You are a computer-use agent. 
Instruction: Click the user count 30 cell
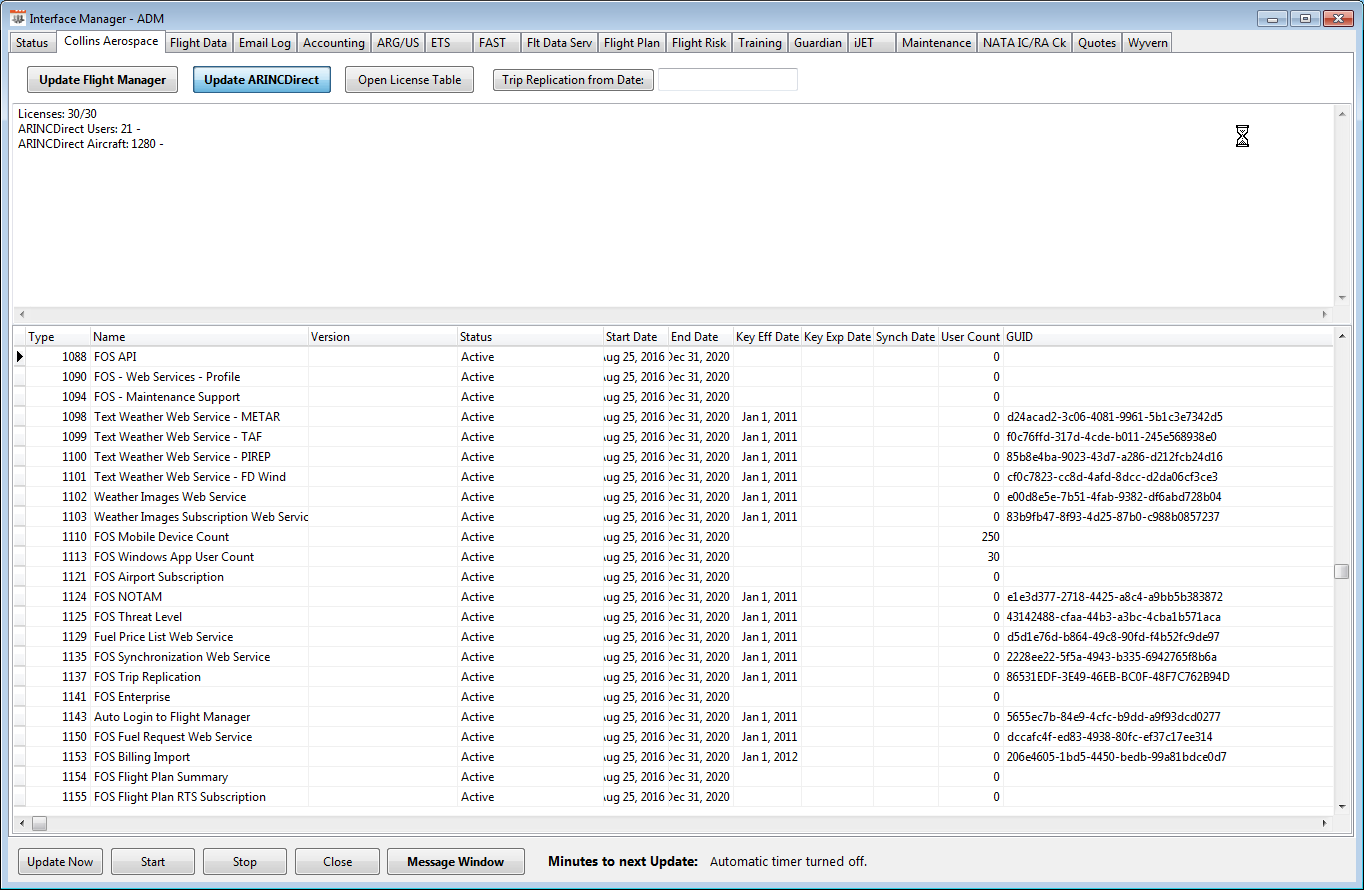pyautogui.click(x=971, y=557)
